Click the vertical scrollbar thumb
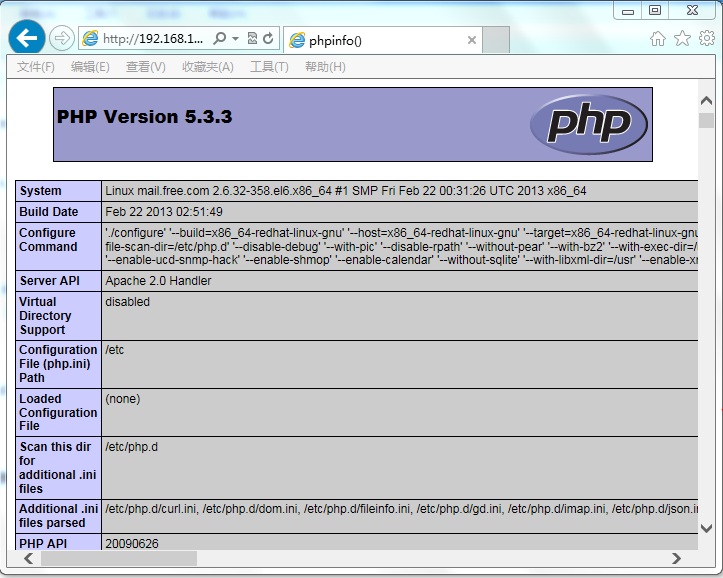Viewport: 723px width, 578px height. coord(706,120)
